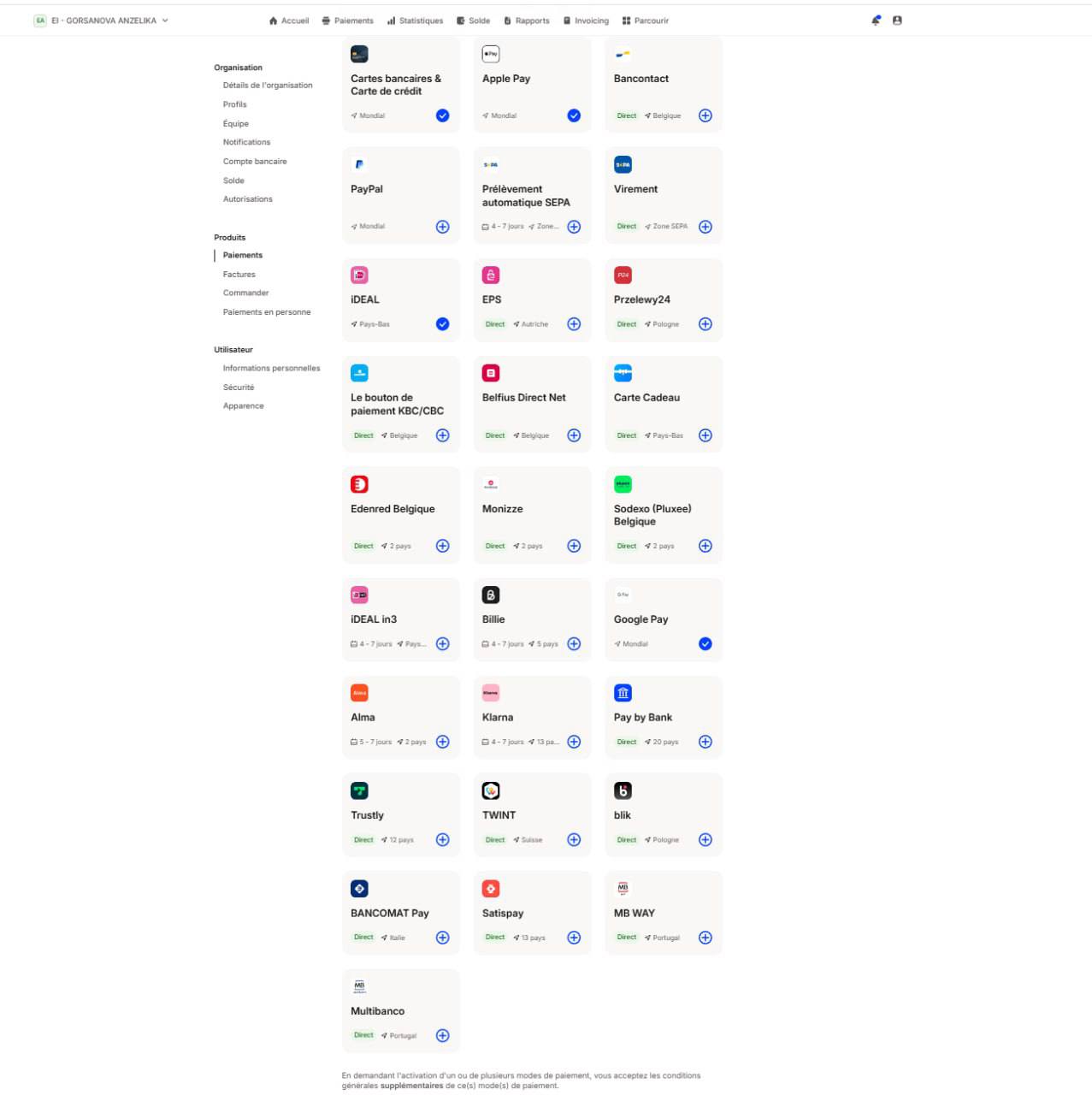Click the PayPal logo icon

359,164
